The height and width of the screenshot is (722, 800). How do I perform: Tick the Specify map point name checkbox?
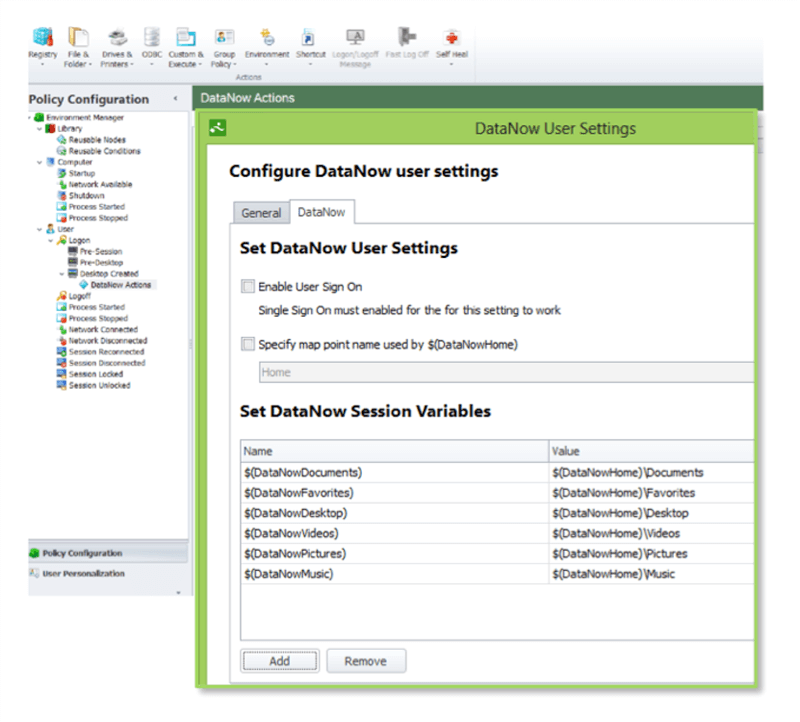click(x=248, y=344)
